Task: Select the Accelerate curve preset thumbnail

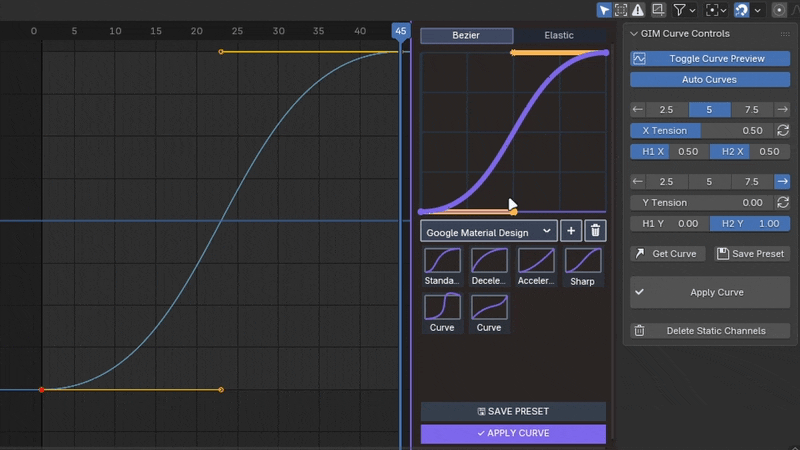Action: tap(536, 266)
